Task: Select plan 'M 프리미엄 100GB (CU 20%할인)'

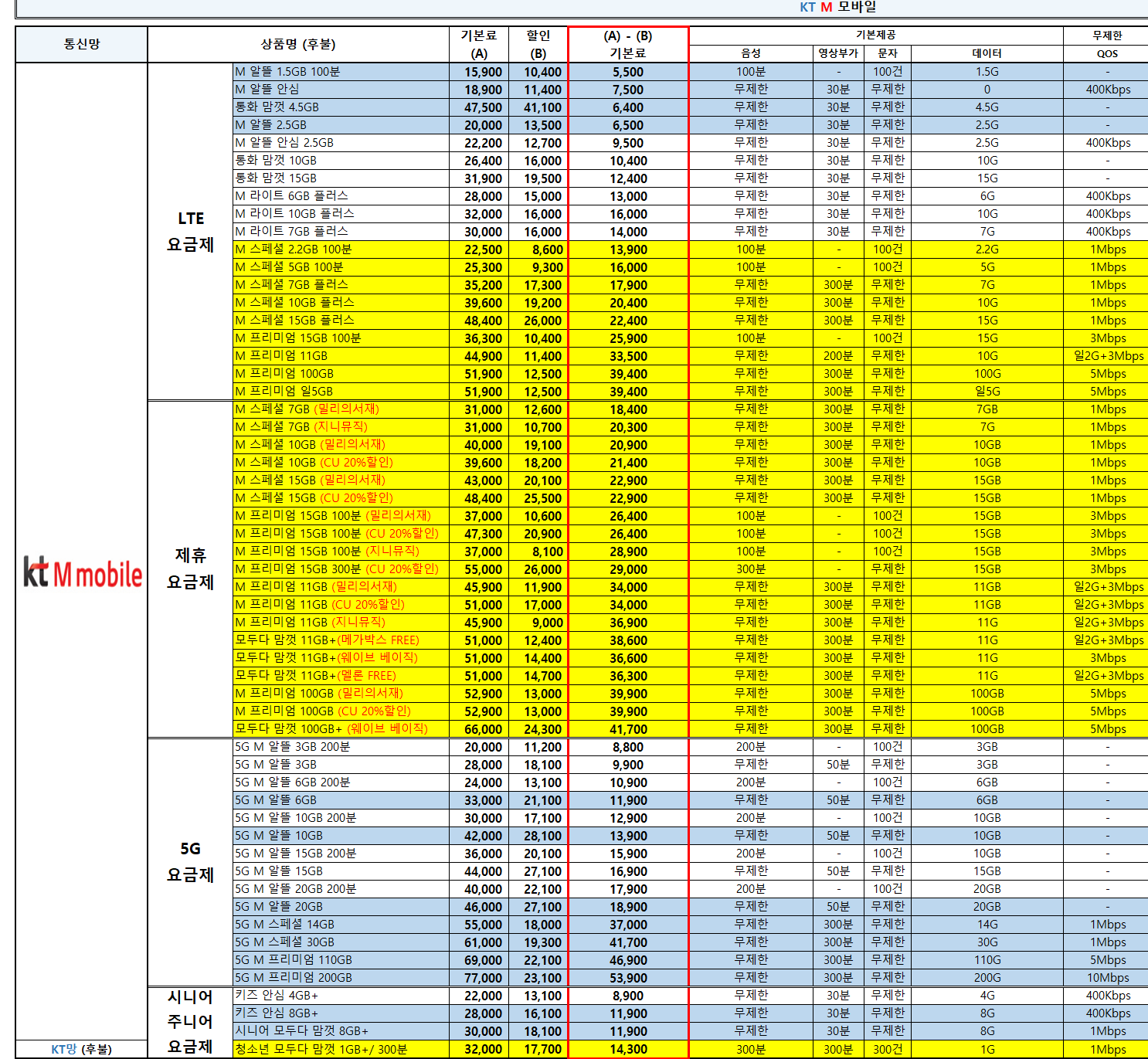Action: (x=341, y=711)
